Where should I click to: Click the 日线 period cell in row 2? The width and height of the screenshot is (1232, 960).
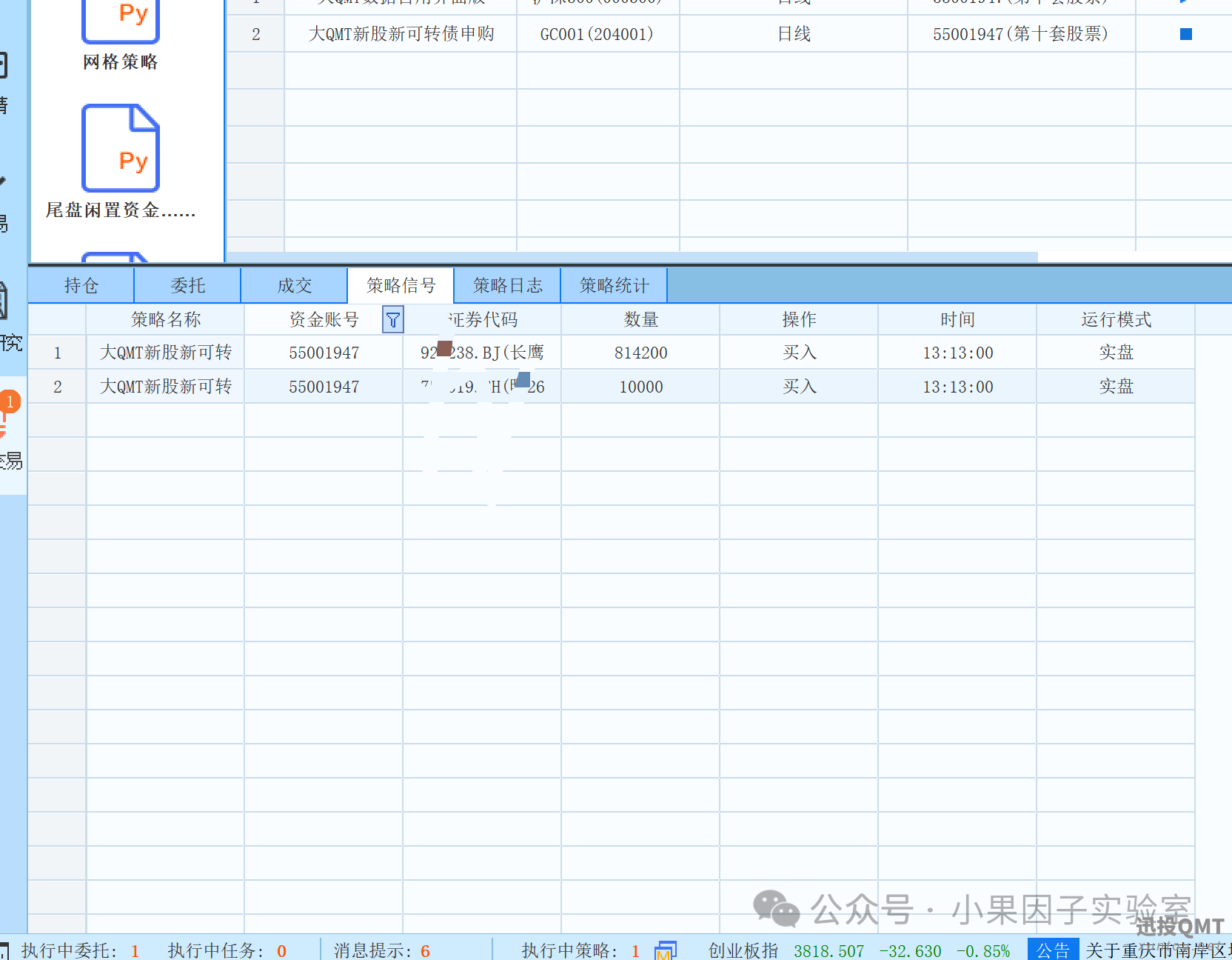coord(794,34)
